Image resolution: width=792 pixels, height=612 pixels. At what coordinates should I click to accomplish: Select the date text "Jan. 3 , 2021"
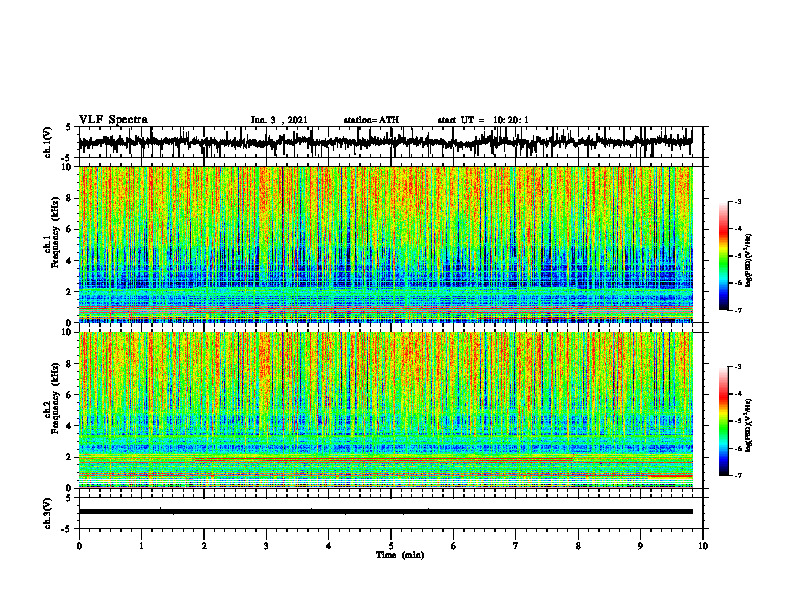pyautogui.click(x=279, y=120)
